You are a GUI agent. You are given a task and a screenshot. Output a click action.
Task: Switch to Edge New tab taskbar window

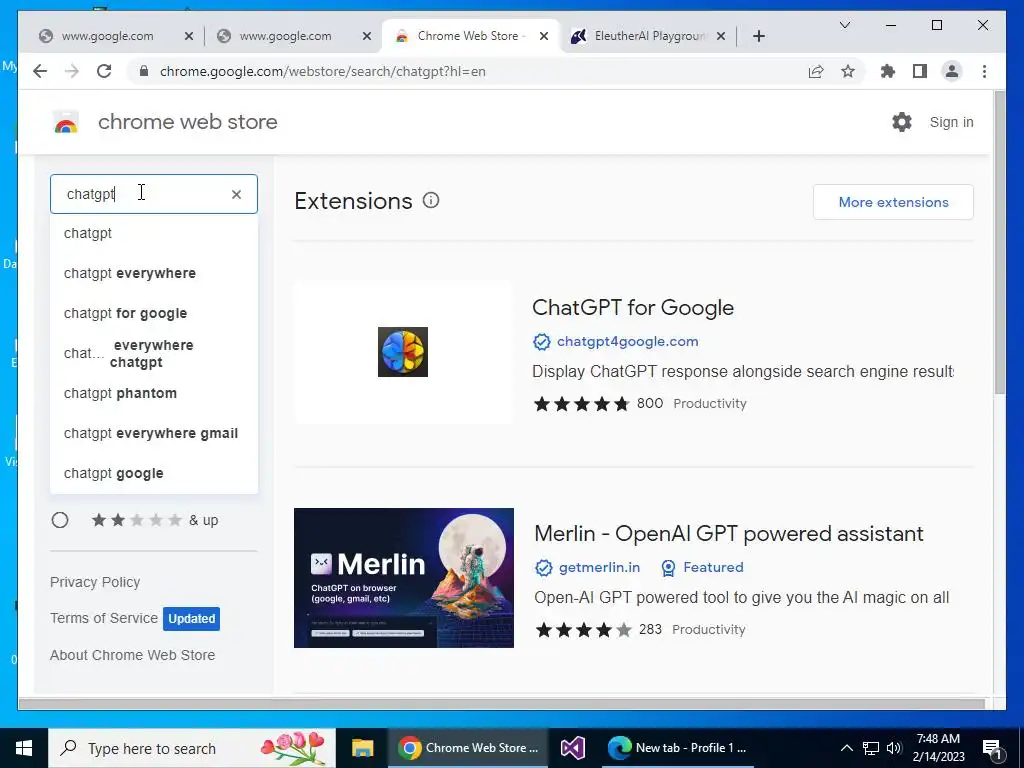coord(676,748)
